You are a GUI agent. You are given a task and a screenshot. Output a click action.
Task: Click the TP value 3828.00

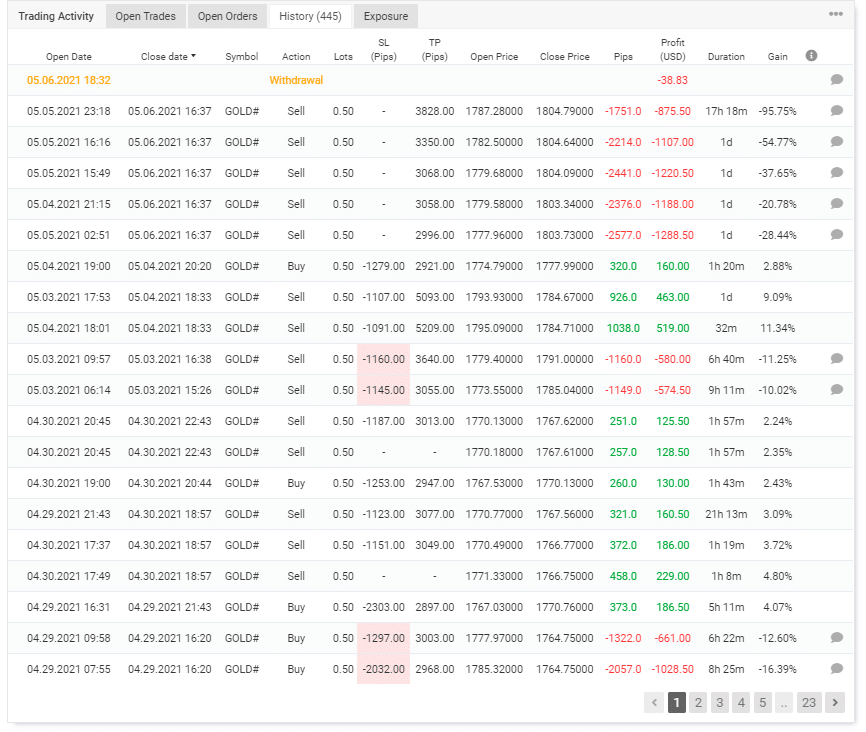[x=435, y=111]
